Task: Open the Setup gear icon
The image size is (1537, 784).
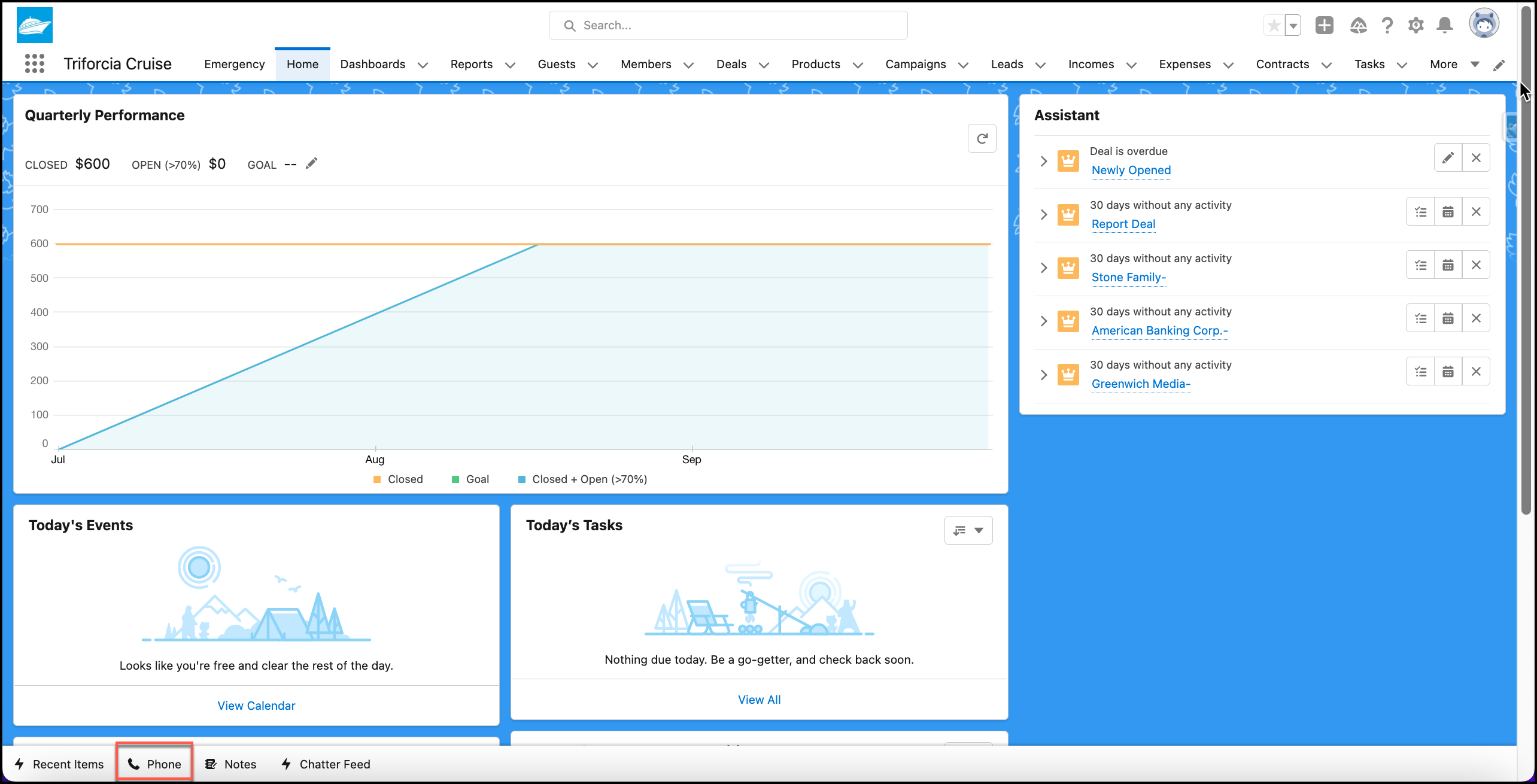Action: tap(1416, 25)
